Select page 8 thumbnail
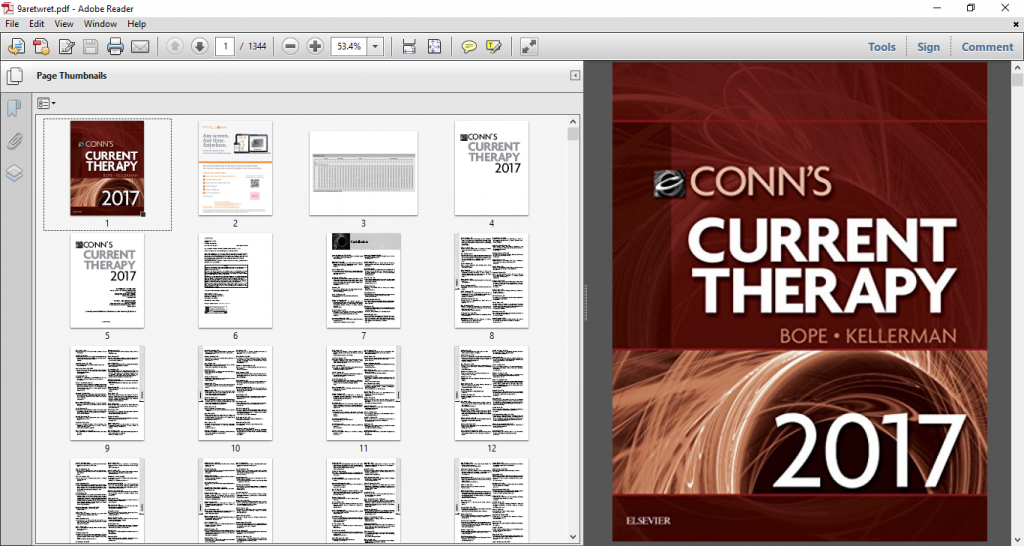Image resolution: width=1024 pixels, height=546 pixels. pyautogui.click(x=492, y=281)
